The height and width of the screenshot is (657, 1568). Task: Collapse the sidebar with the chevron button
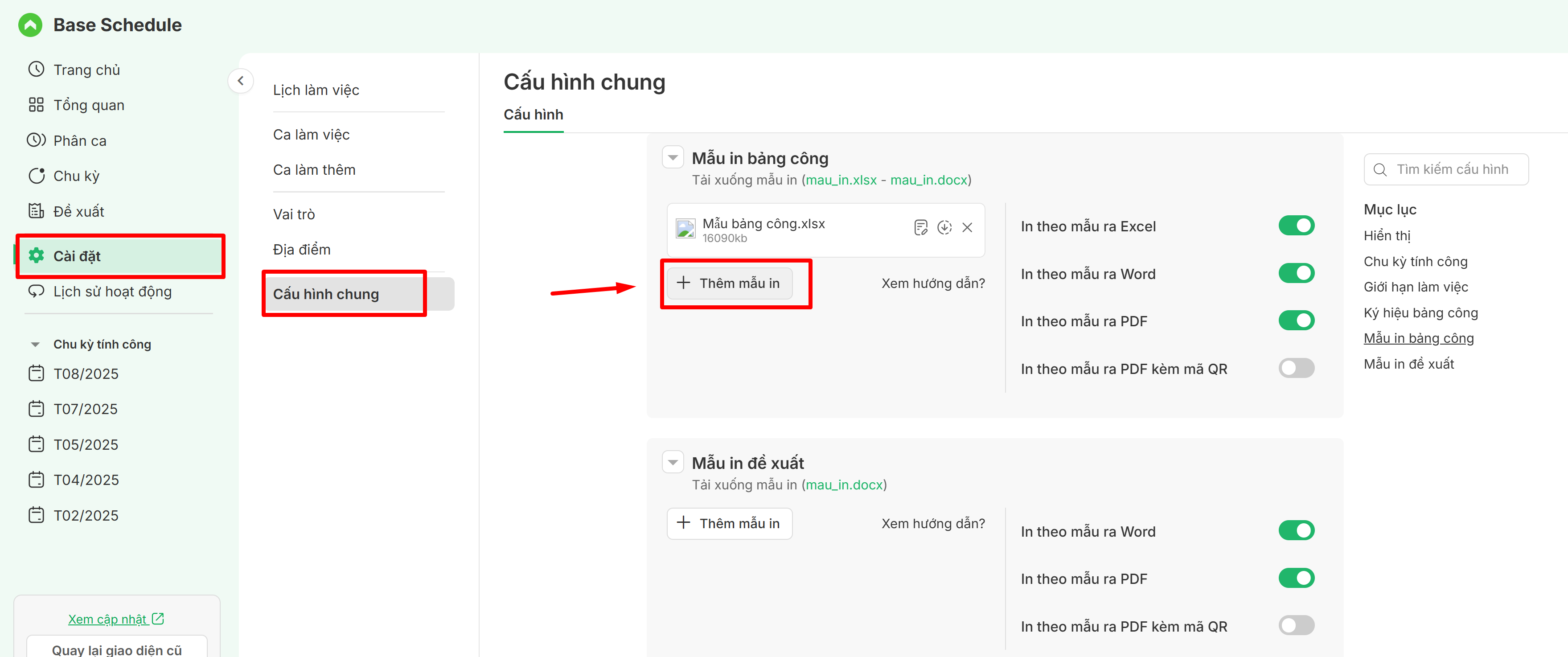pos(240,80)
